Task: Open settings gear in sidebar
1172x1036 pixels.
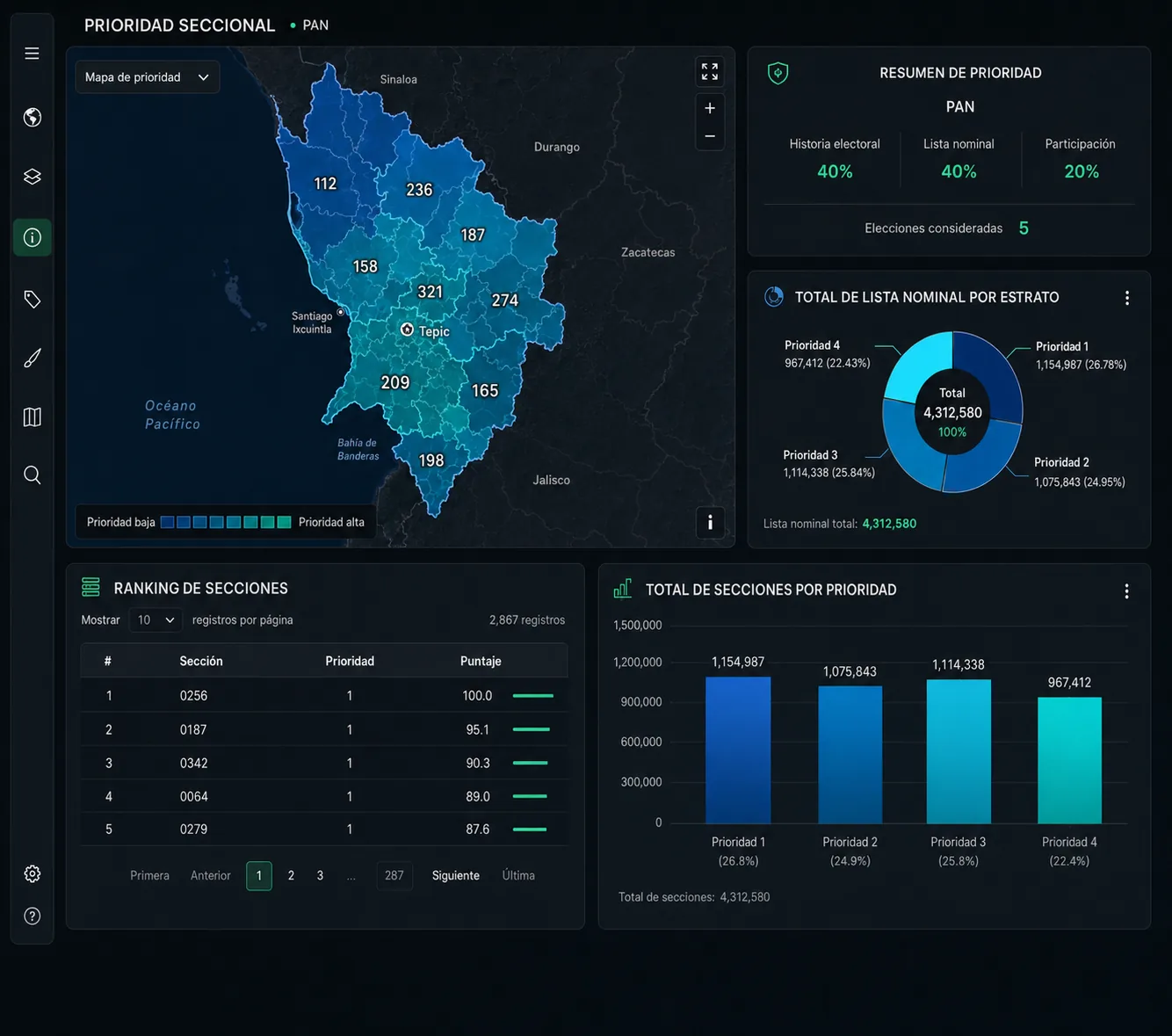Action: [33, 873]
